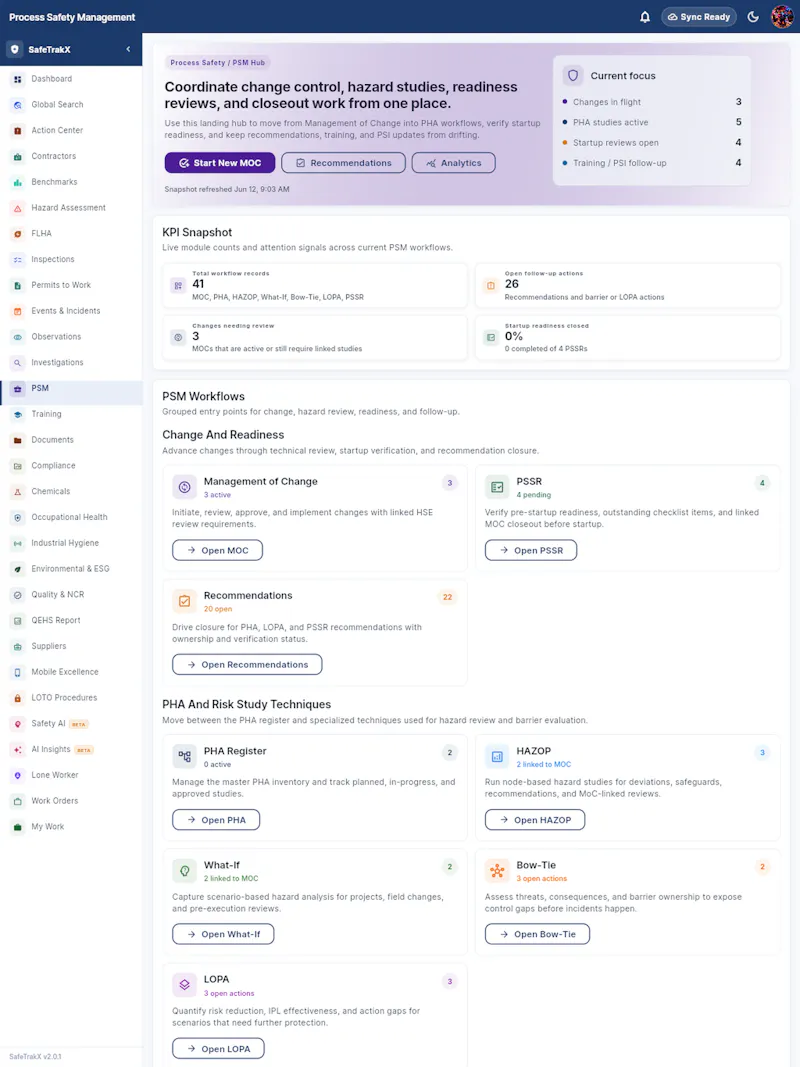Open Suppliers icon in sidebar
The height and width of the screenshot is (1067, 800).
(x=18, y=646)
